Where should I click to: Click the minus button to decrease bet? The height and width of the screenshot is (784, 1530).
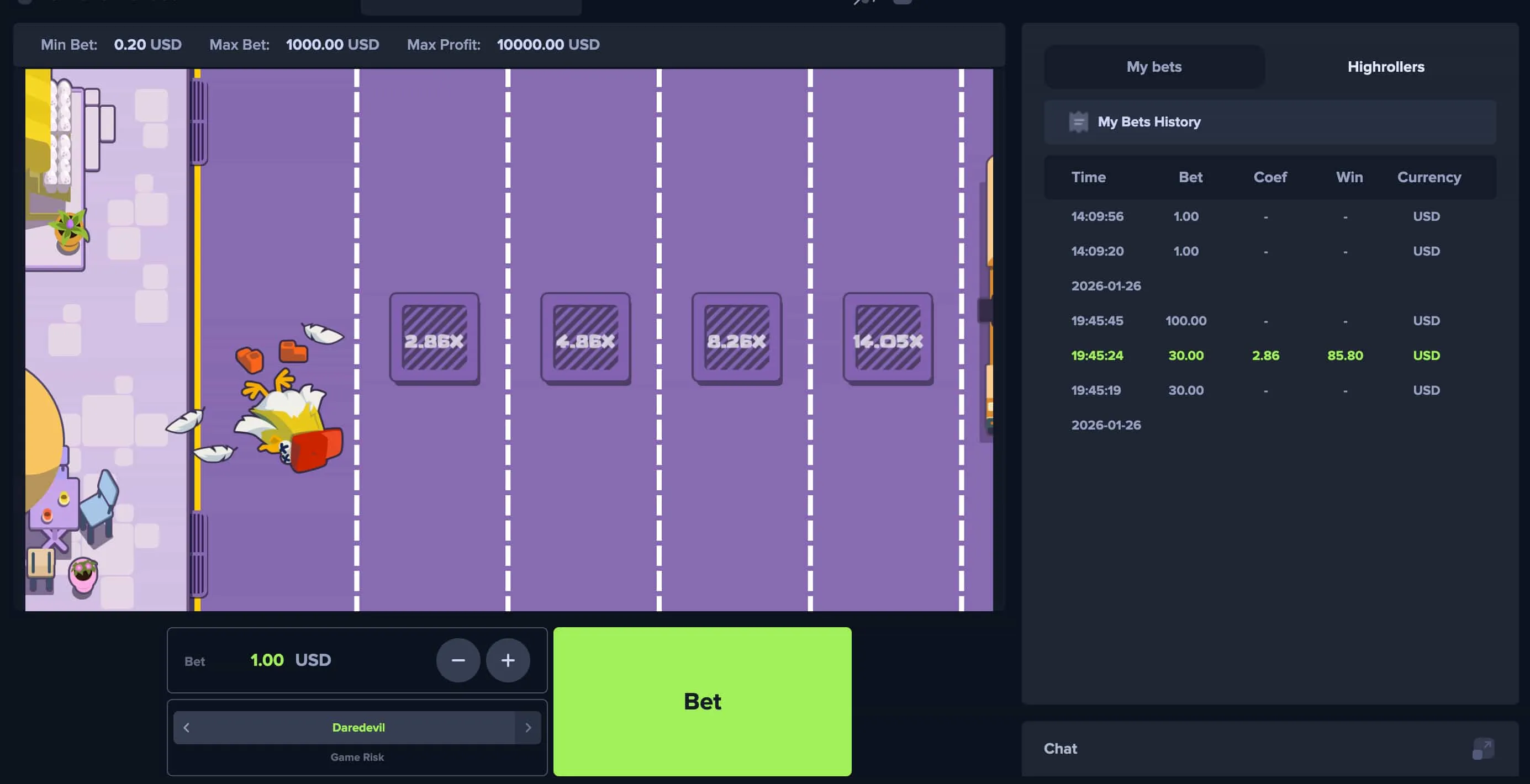click(x=458, y=660)
